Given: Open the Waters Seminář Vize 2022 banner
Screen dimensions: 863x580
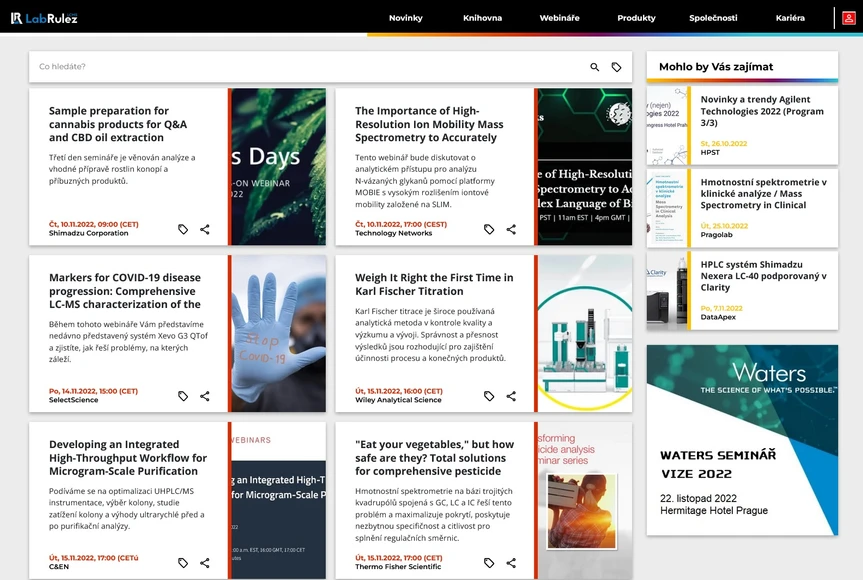Looking at the screenshot, I should coord(742,440).
